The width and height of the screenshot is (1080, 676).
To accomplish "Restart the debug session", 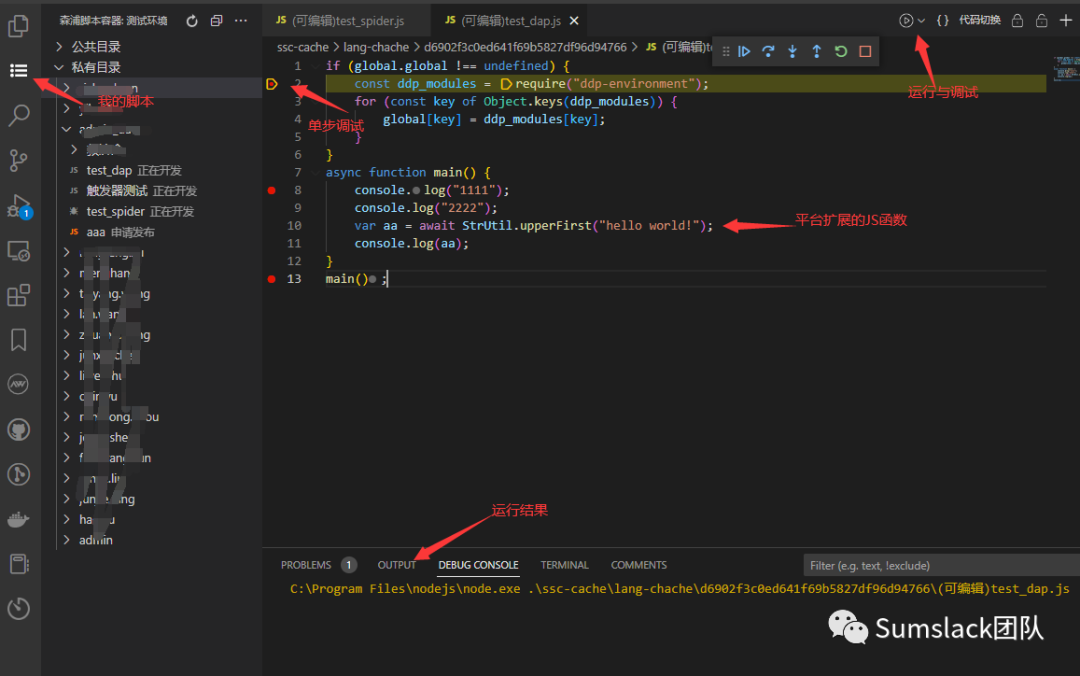I will coord(840,51).
